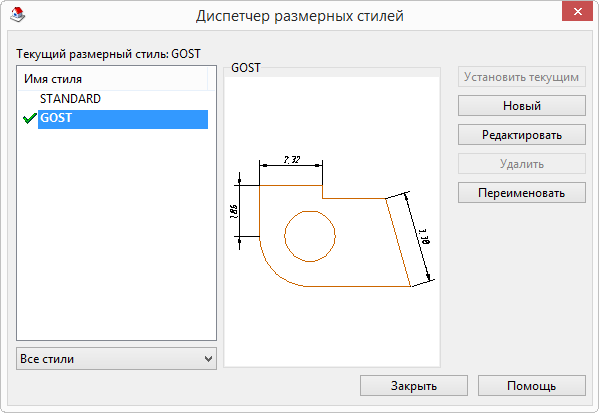Open help with the 'Помощь' button
The image size is (599, 413).
(x=531, y=386)
